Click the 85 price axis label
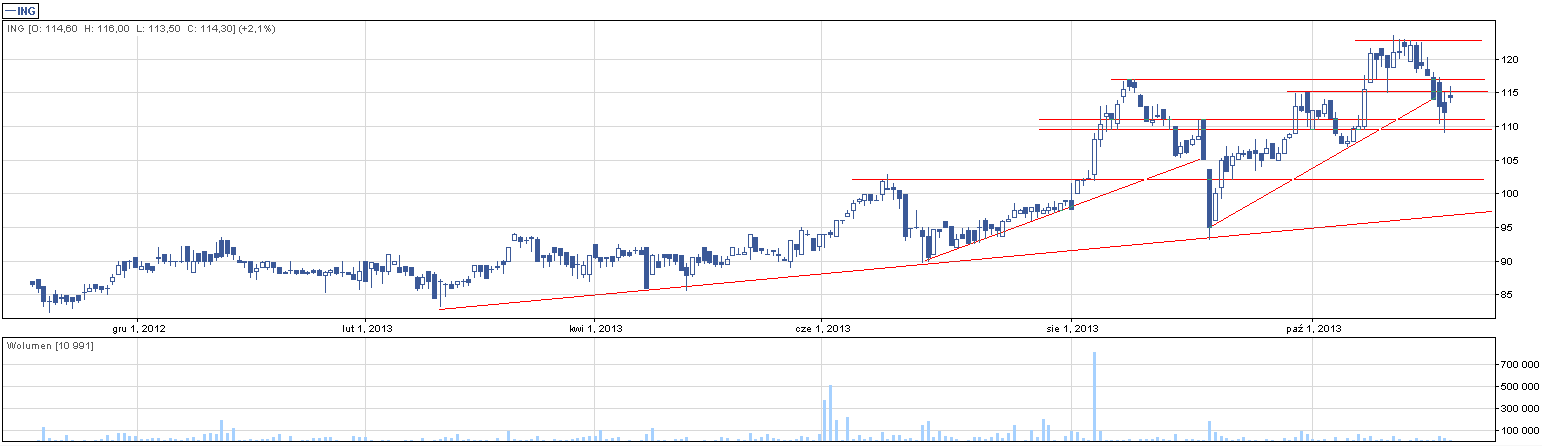This screenshot has width=1542, height=446. tap(1508, 295)
